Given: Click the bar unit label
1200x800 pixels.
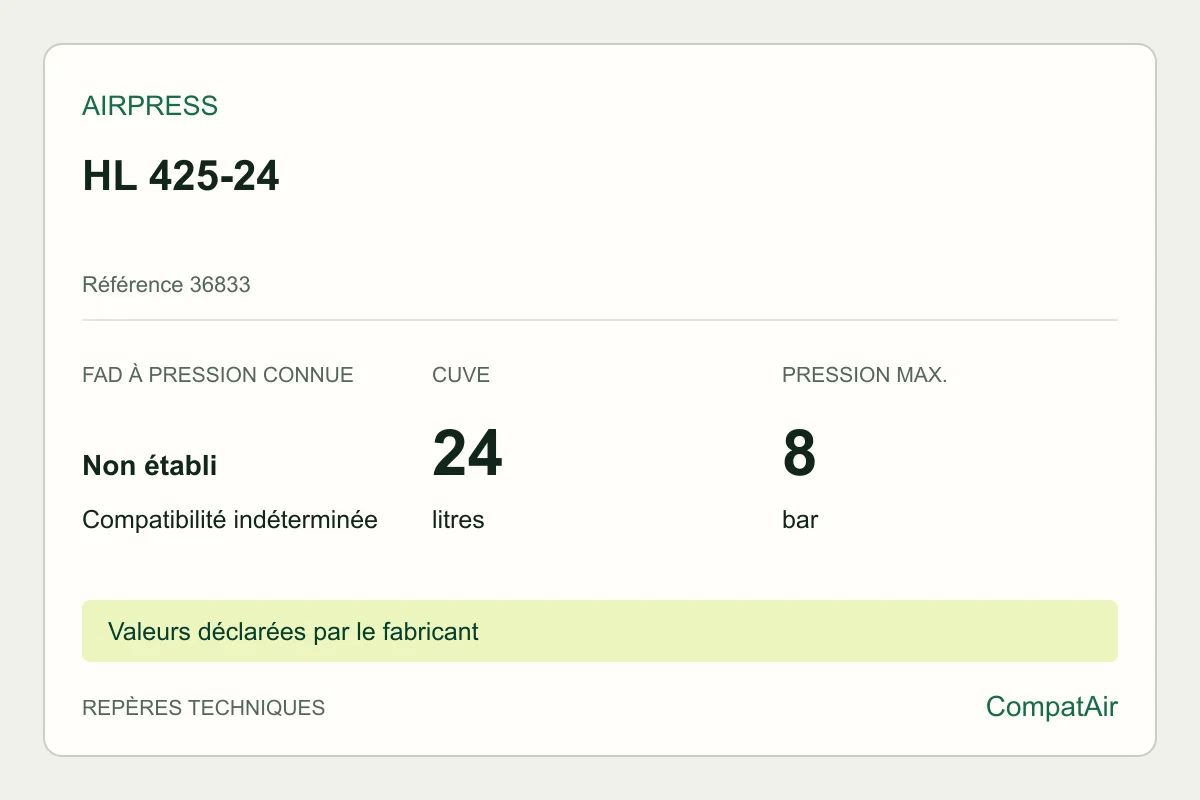Looking at the screenshot, I should (800, 520).
